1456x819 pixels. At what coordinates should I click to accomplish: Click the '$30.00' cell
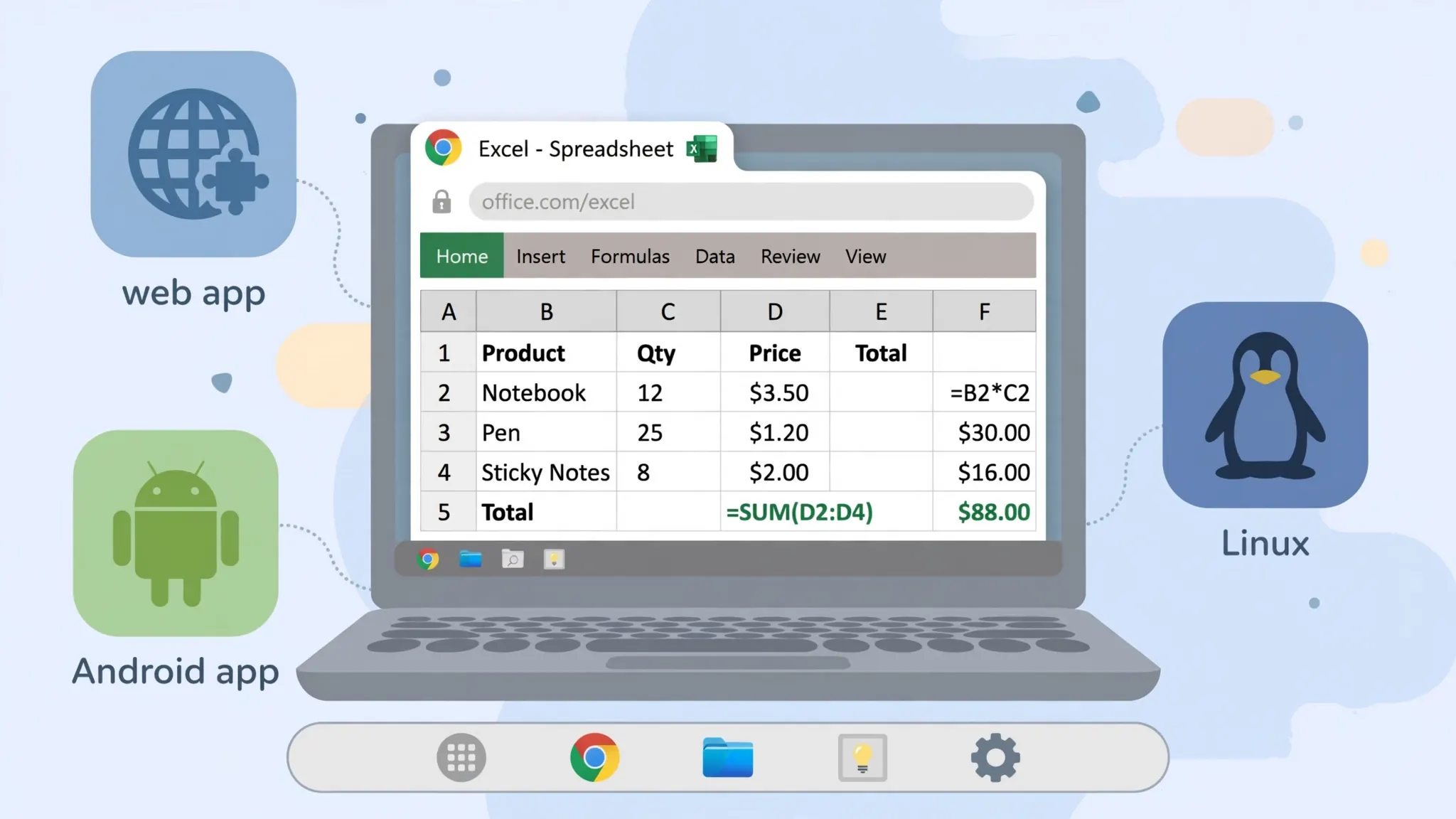coord(985,432)
